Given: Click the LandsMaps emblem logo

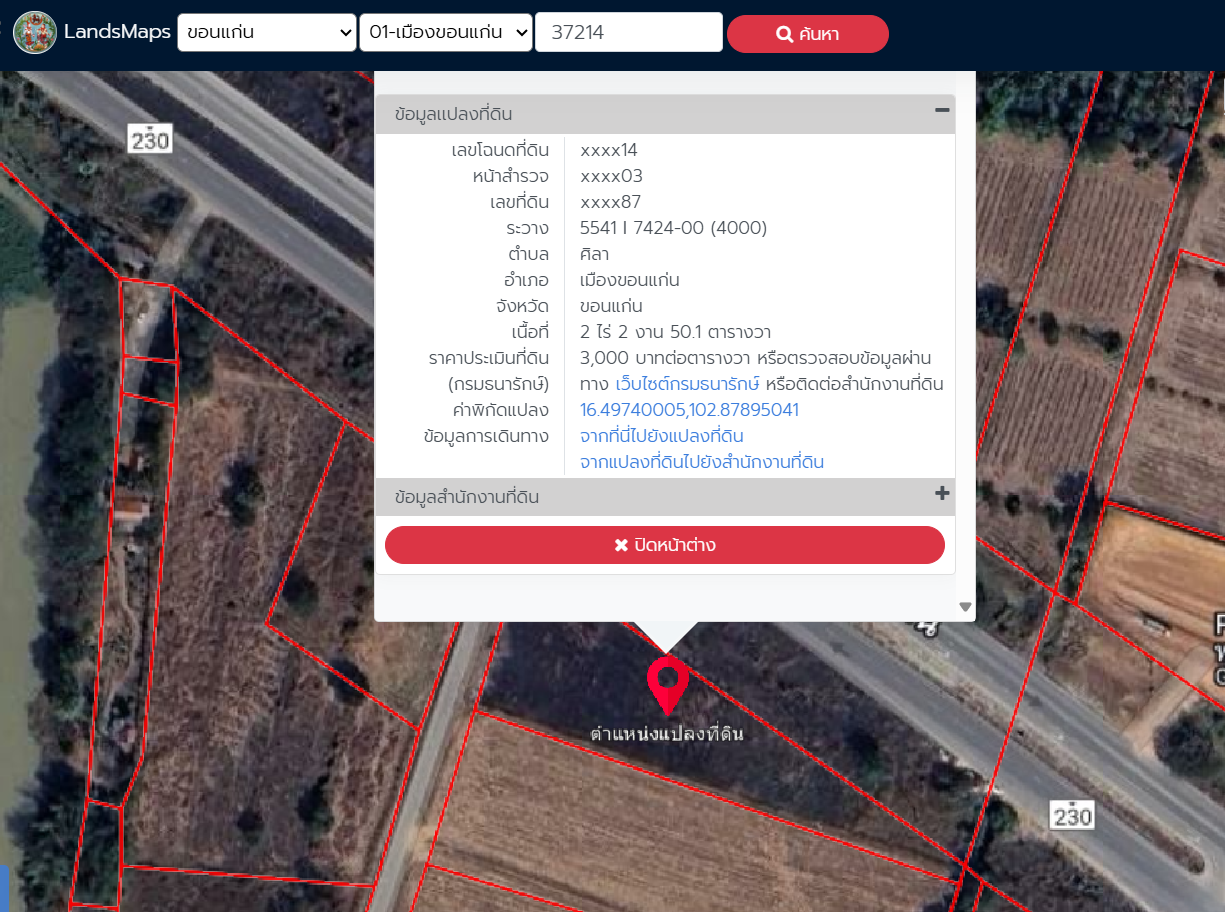Looking at the screenshot, I should click(35, 33).
